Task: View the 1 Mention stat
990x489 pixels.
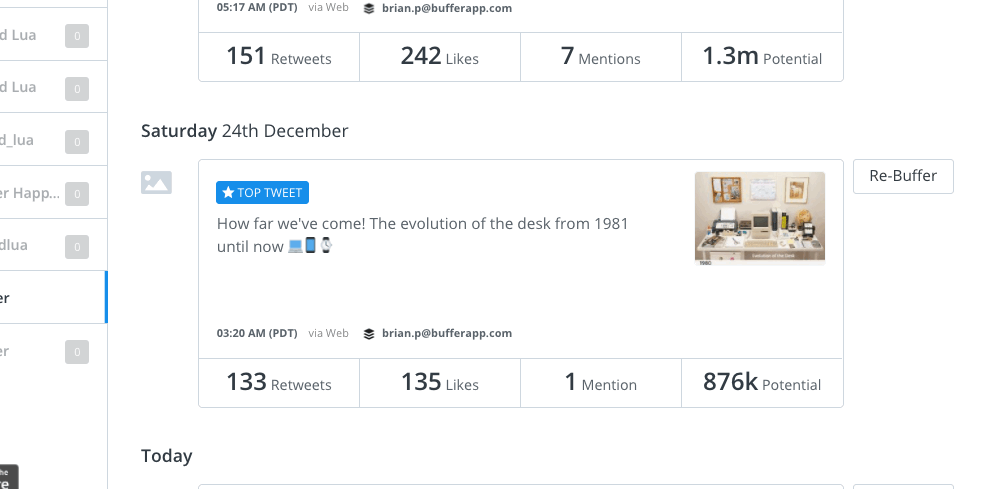Action: (x=600, y=383)
